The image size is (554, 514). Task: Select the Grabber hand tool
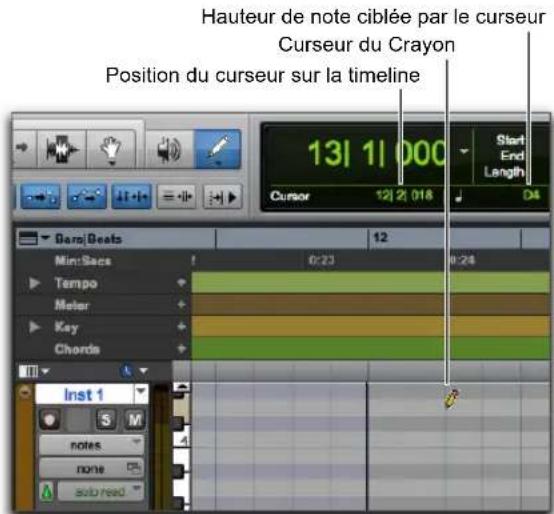click(111, 149)
